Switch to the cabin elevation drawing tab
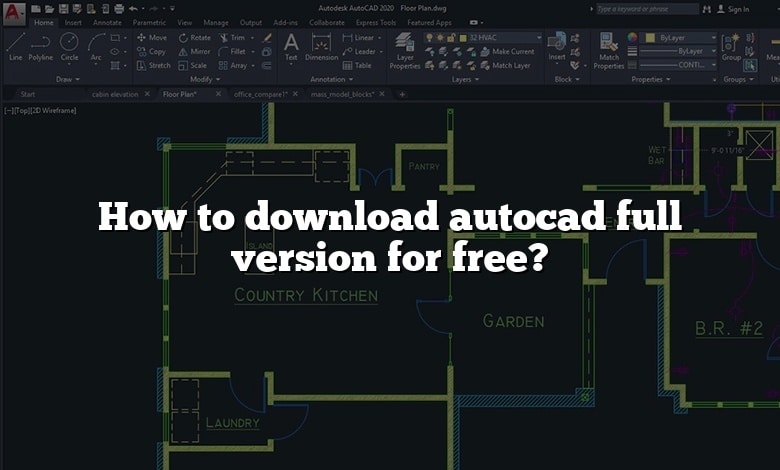Screen dimensions: 780x470 [x=115, y=94]
